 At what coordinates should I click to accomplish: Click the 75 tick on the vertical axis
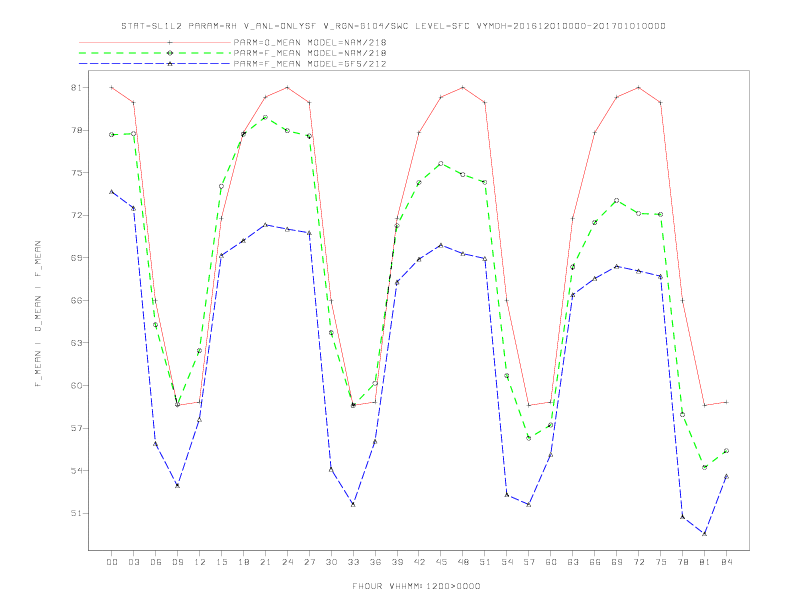(x=76, y=173)
